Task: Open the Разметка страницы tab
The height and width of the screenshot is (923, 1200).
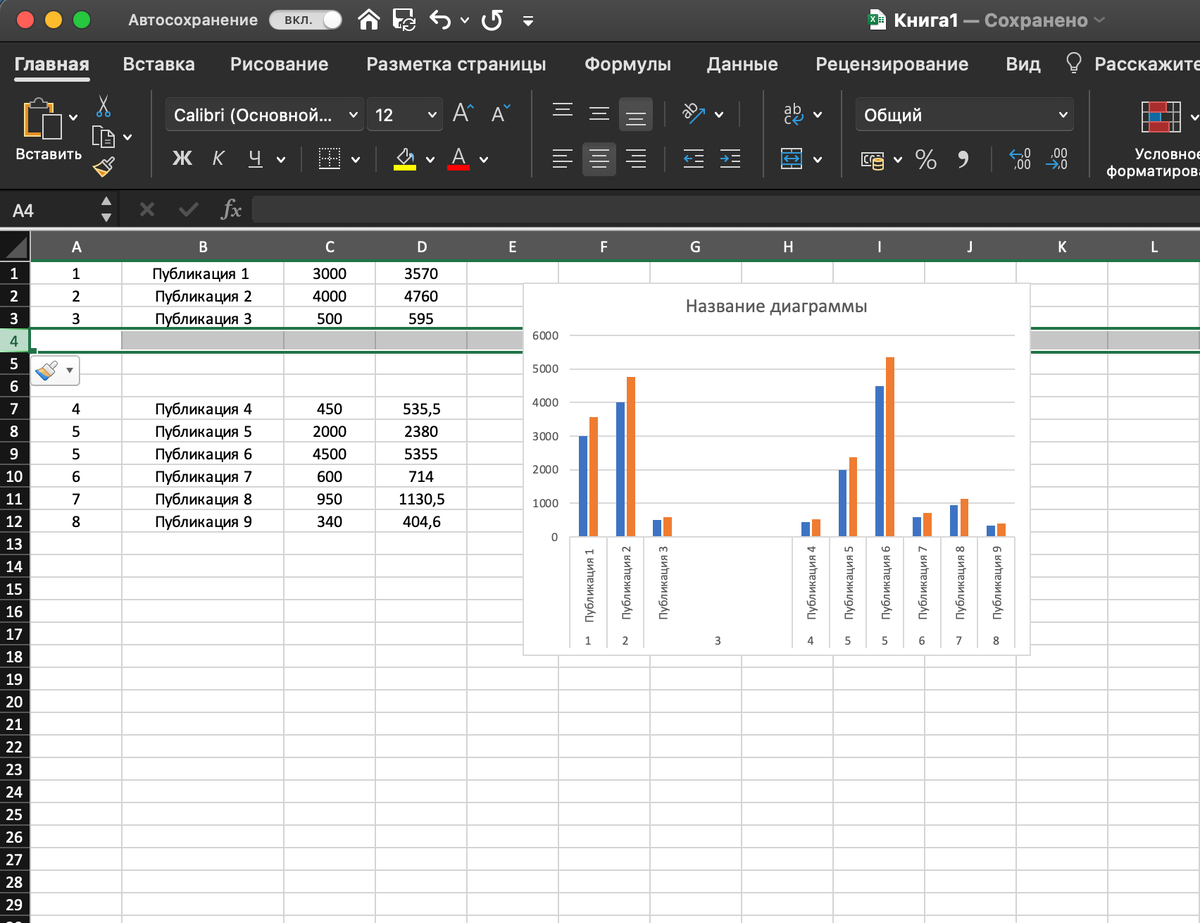Action: 456,64
